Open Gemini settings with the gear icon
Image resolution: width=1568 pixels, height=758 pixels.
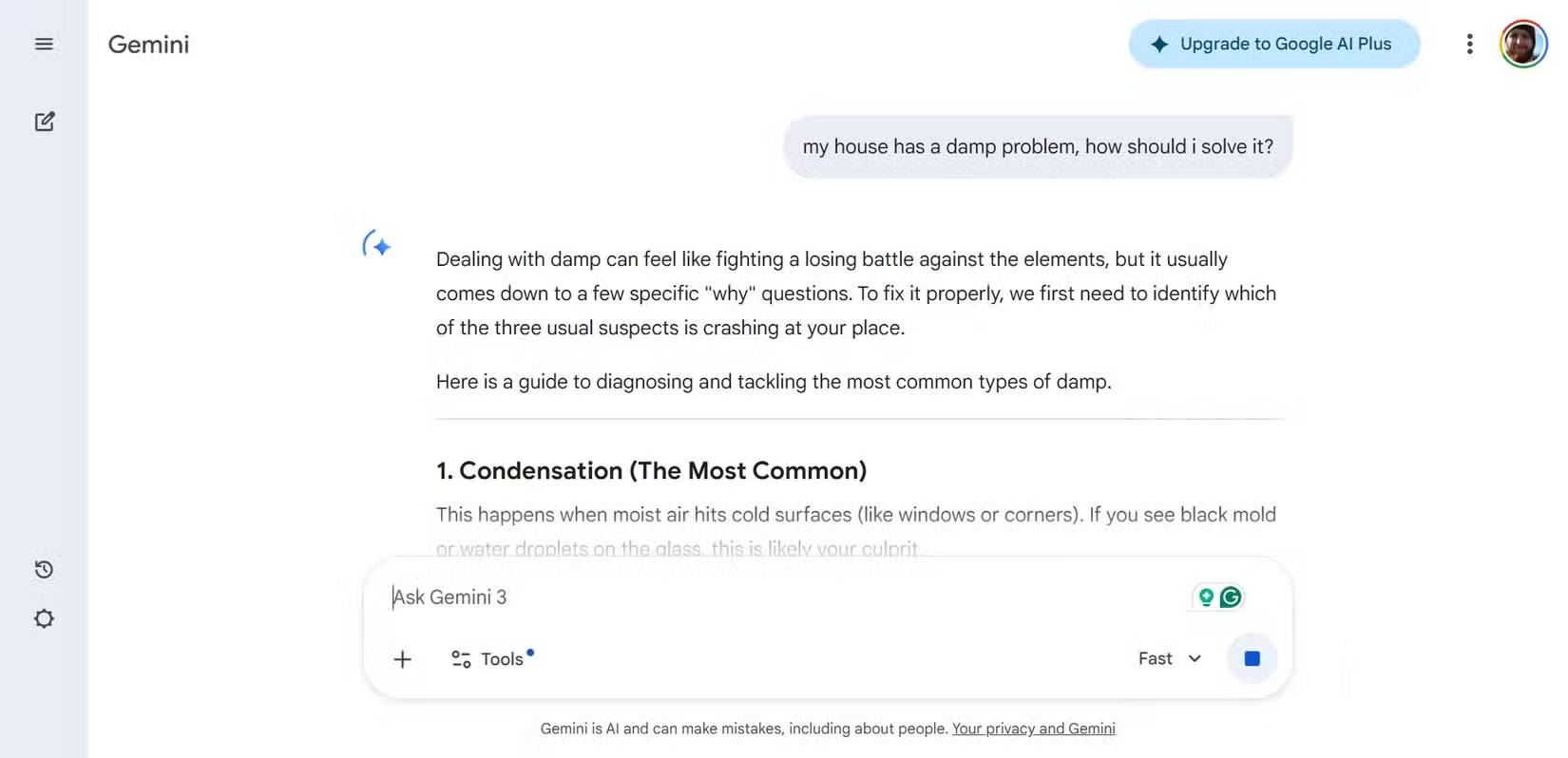[44, 618]
